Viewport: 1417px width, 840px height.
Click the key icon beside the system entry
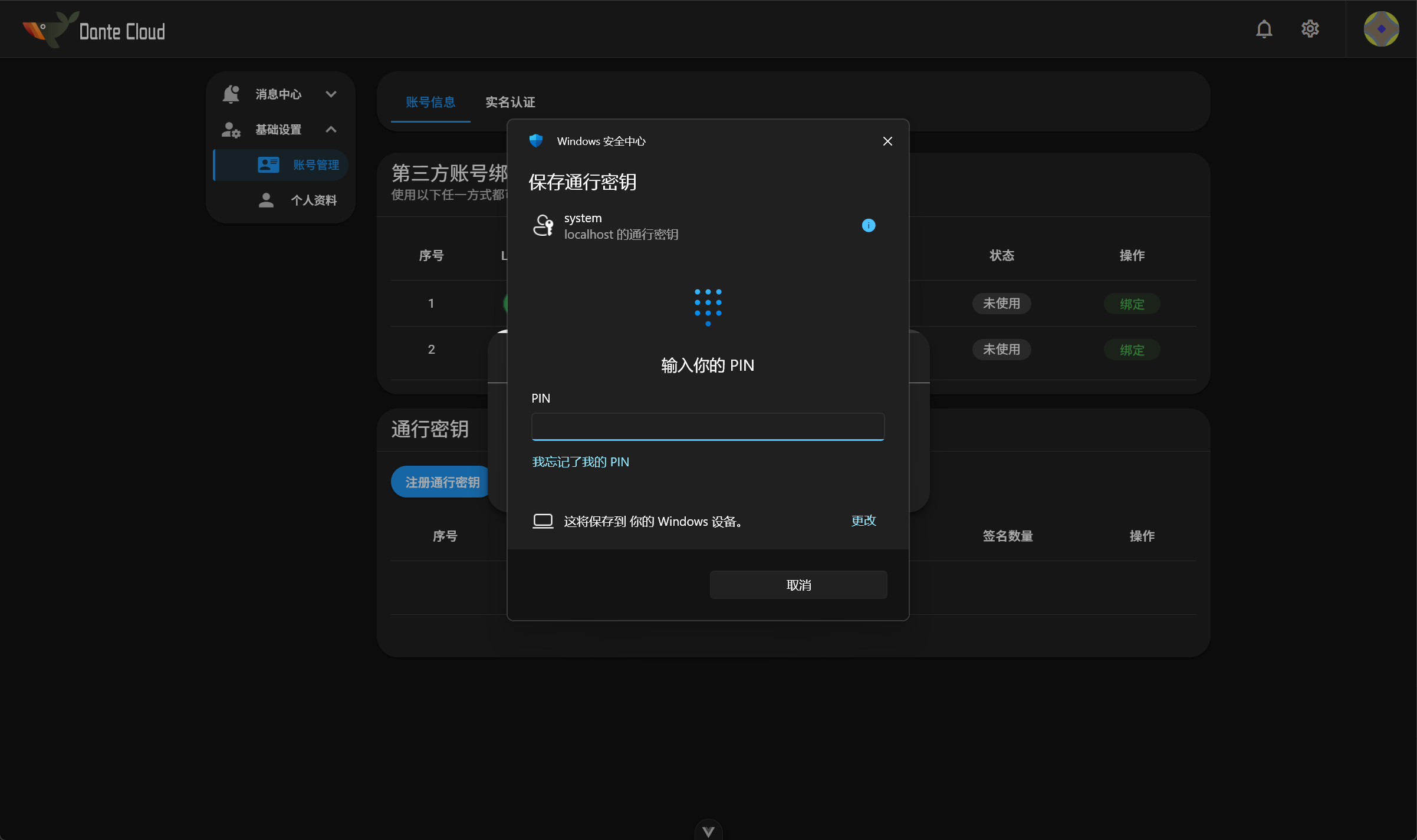pos(543,225)
